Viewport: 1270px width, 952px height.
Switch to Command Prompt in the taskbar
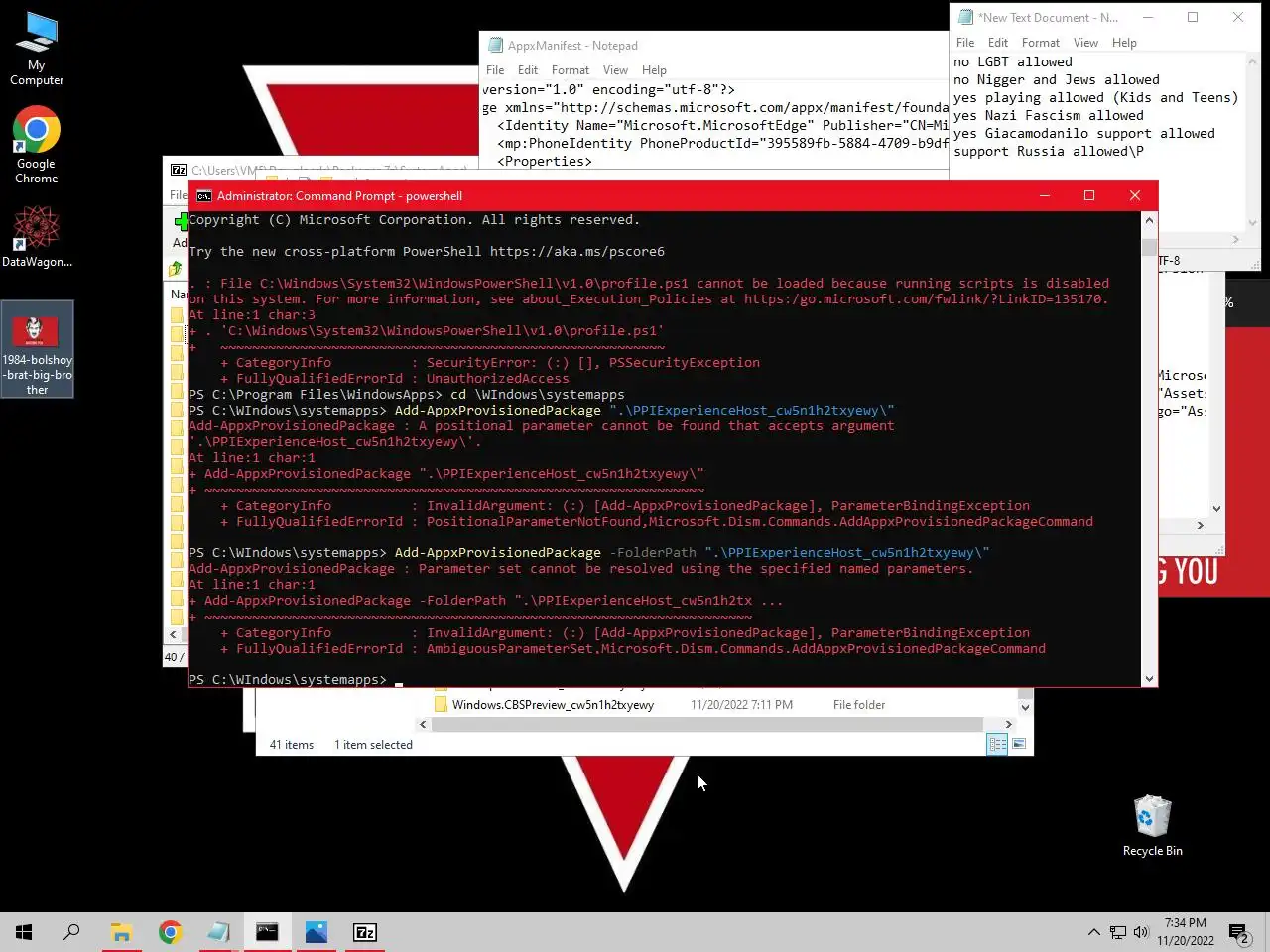[267, 932]
